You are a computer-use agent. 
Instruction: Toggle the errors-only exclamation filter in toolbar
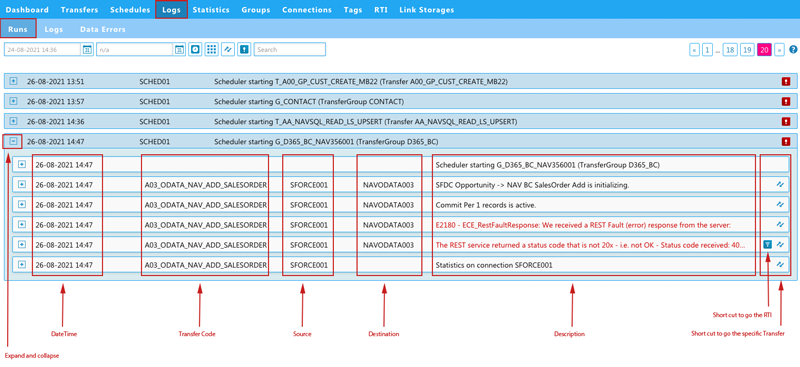pos(244,50)
